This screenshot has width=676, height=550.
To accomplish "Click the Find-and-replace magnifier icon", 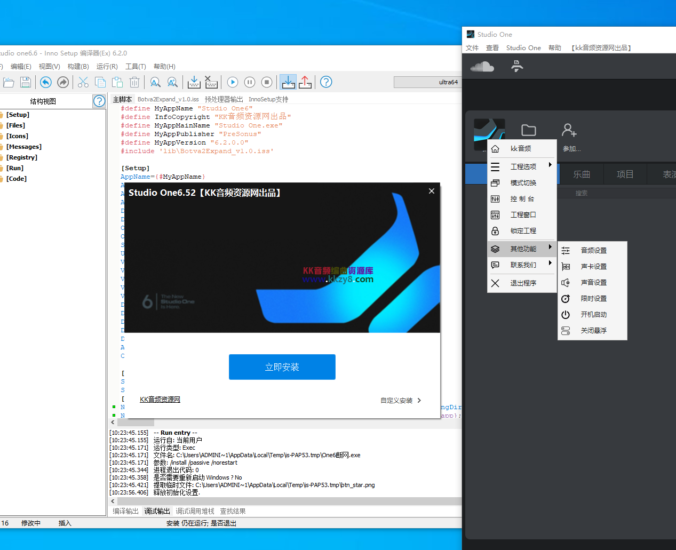I will pyautogui.click(x=172, y=82).
